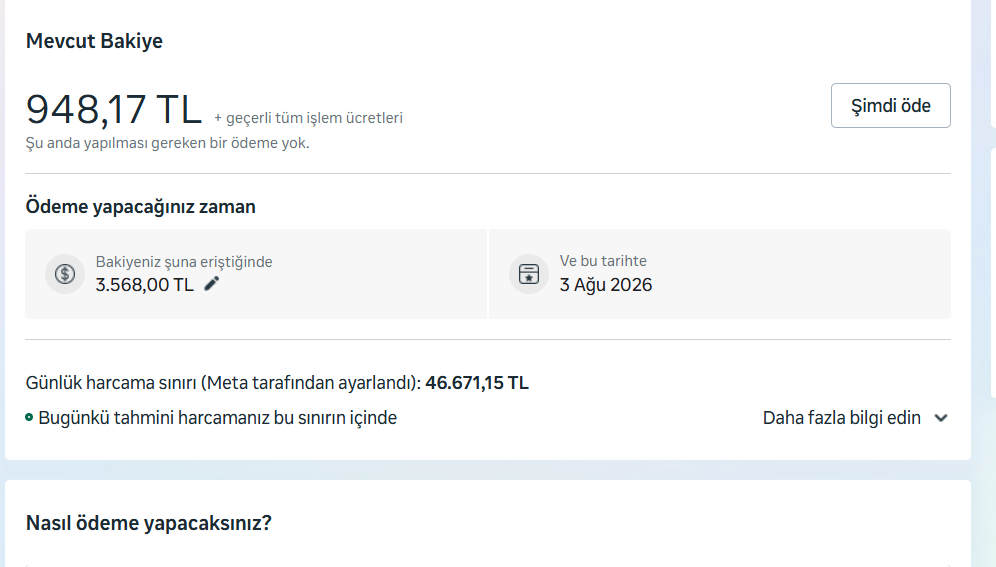Click the Şimdi öde button
Image resolution: width=996 pixels, height=567 pixels.
tap(891, 105)
